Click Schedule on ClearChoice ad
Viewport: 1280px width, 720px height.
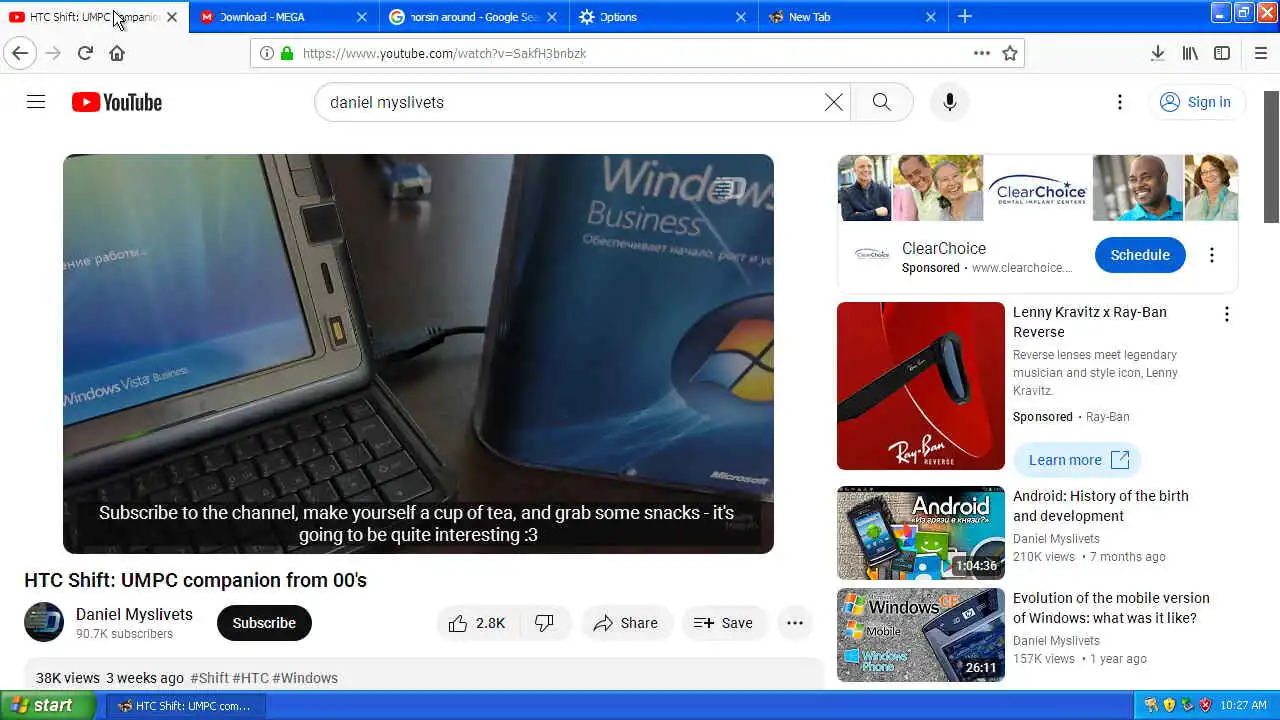coord(1140,255)
